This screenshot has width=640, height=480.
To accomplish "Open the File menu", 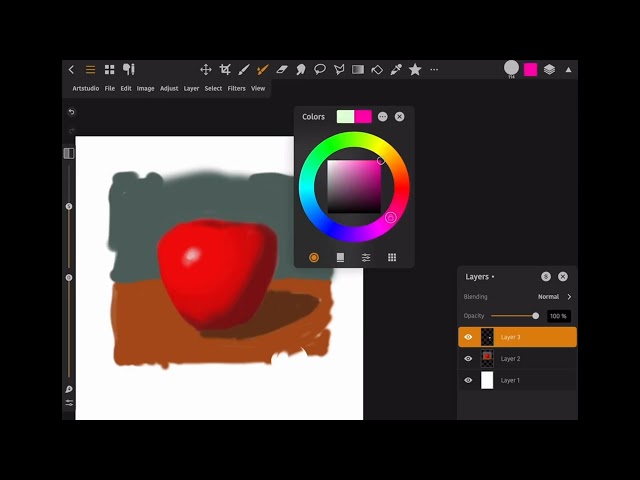I will click(x=109, y=88).
